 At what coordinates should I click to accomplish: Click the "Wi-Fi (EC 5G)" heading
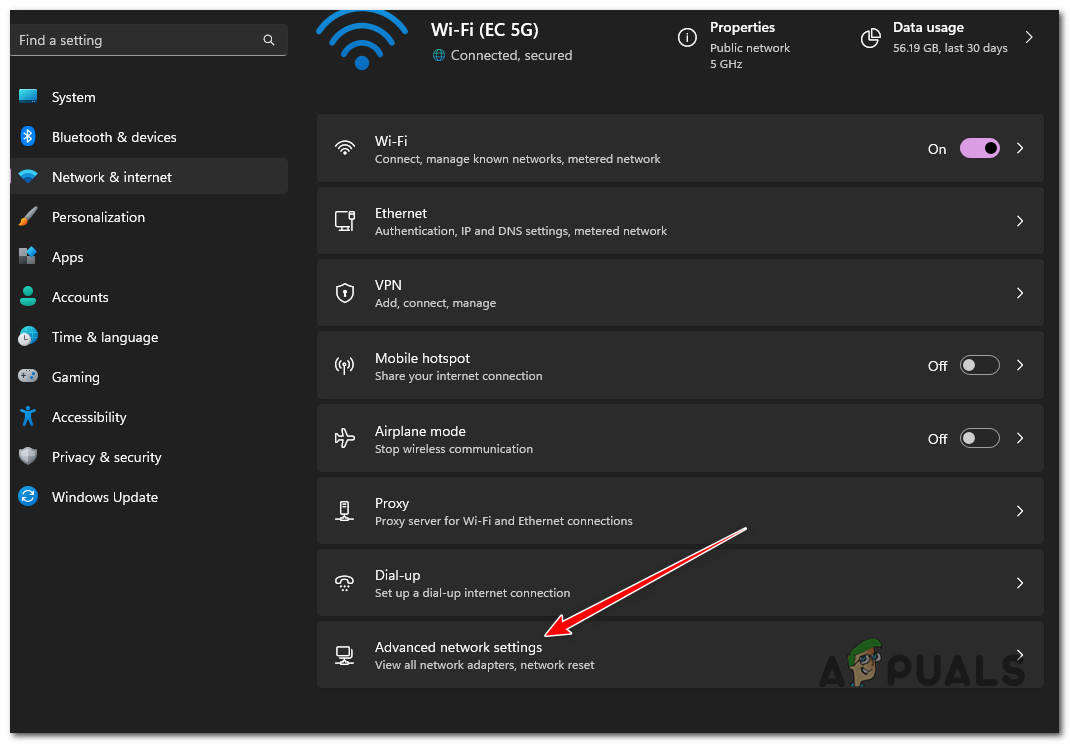pyautogui.click(x=485, y=30)
